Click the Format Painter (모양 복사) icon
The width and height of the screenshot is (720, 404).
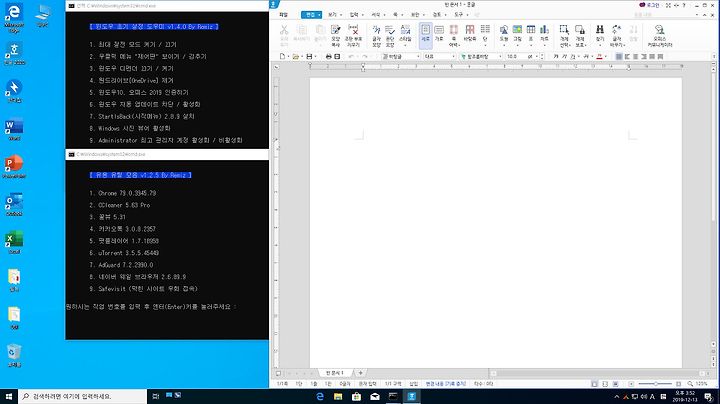[x=336, y=36]
